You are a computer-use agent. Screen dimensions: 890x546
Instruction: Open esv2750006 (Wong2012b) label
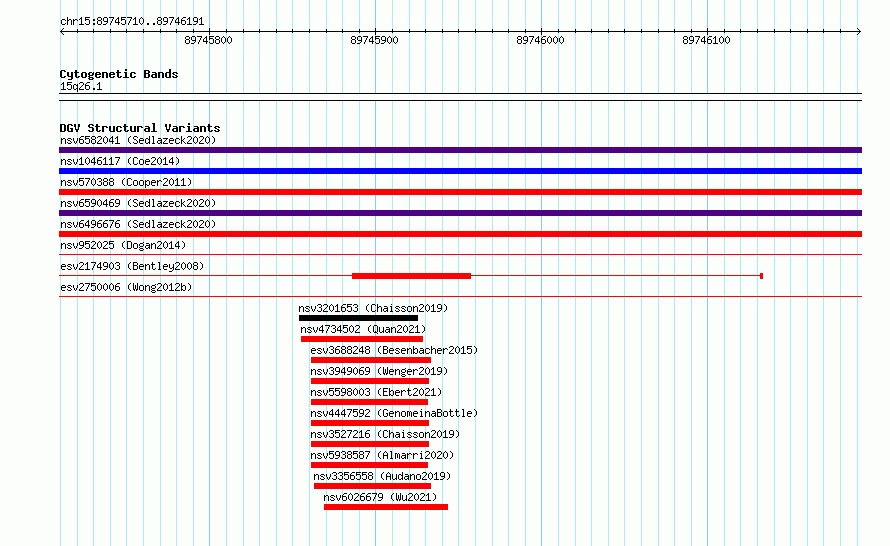coord(126,287)
